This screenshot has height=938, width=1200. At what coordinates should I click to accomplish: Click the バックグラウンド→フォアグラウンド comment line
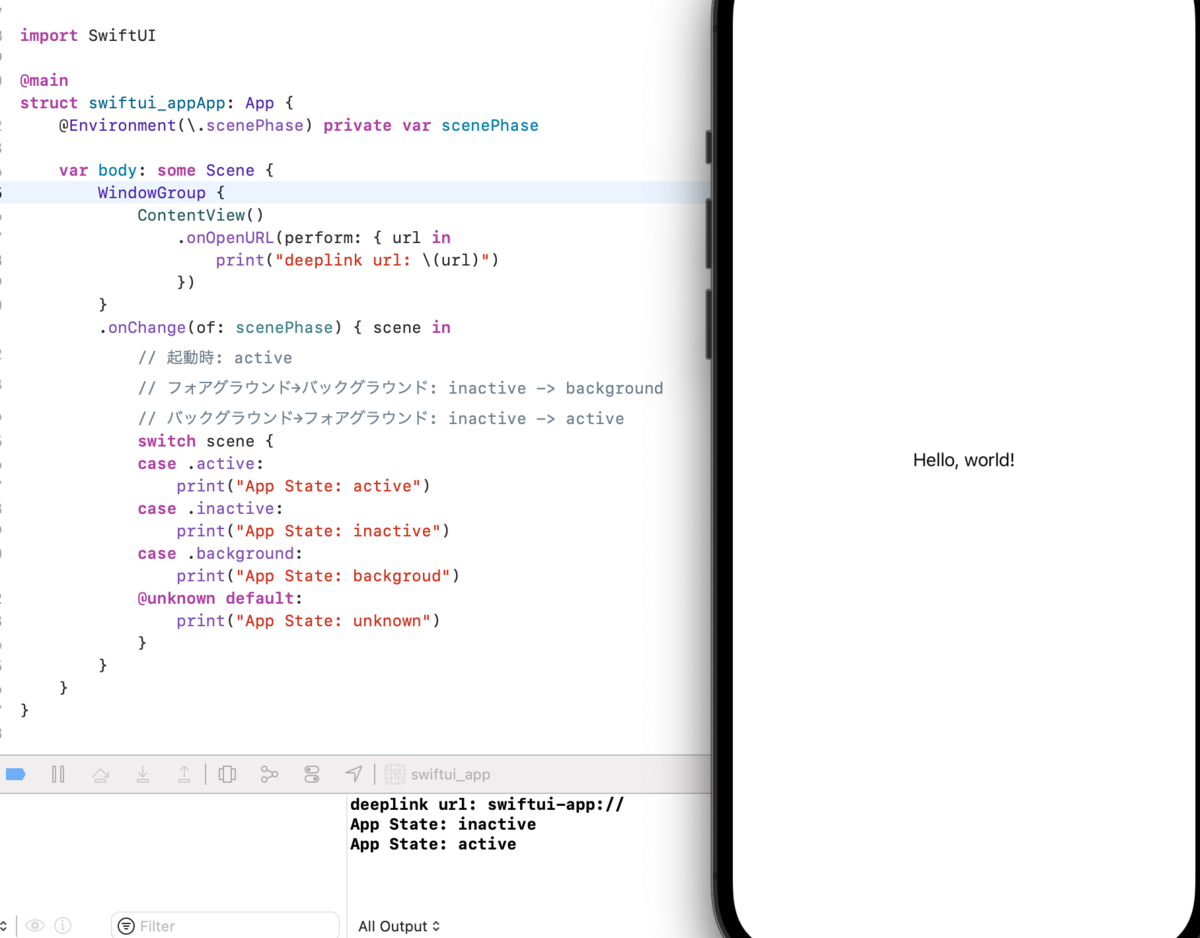(381, 418)
